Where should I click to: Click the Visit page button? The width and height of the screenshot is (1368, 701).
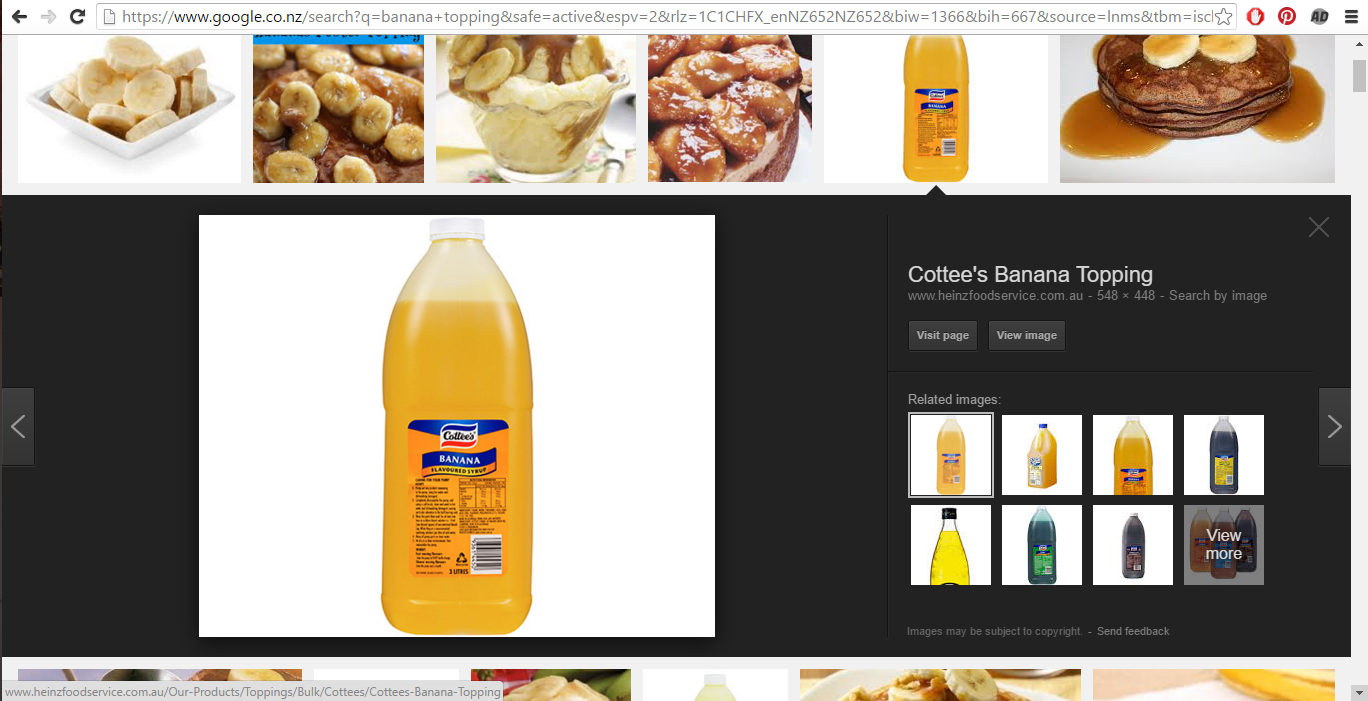(943, 335)
